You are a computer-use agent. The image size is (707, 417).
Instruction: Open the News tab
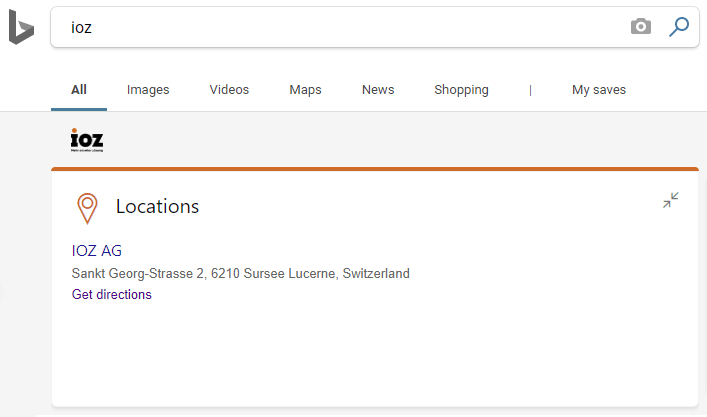coord(378,90)
